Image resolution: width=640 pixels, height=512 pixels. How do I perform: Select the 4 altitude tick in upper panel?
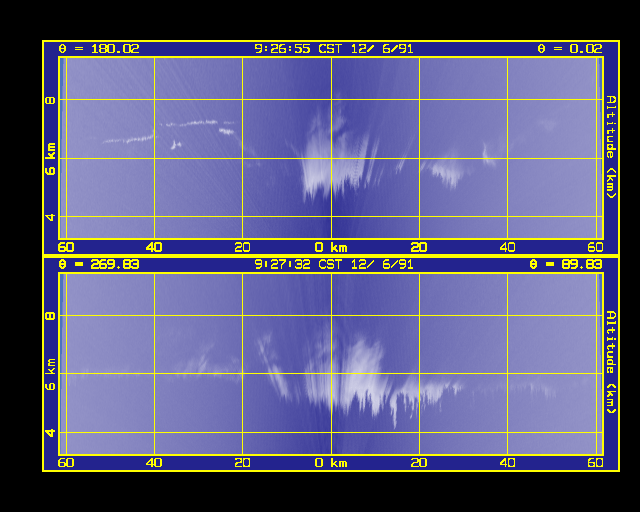[50, 217]
